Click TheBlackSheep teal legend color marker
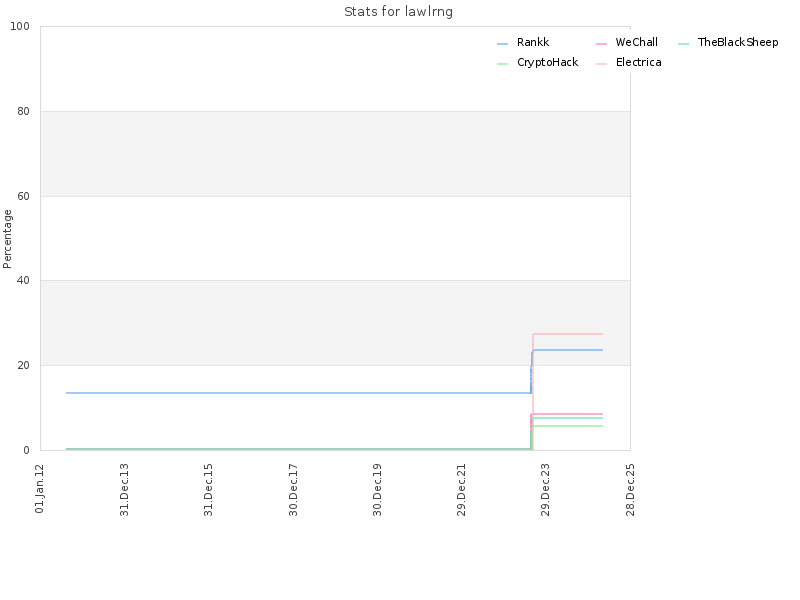800x600 pixels. point(684,44)
